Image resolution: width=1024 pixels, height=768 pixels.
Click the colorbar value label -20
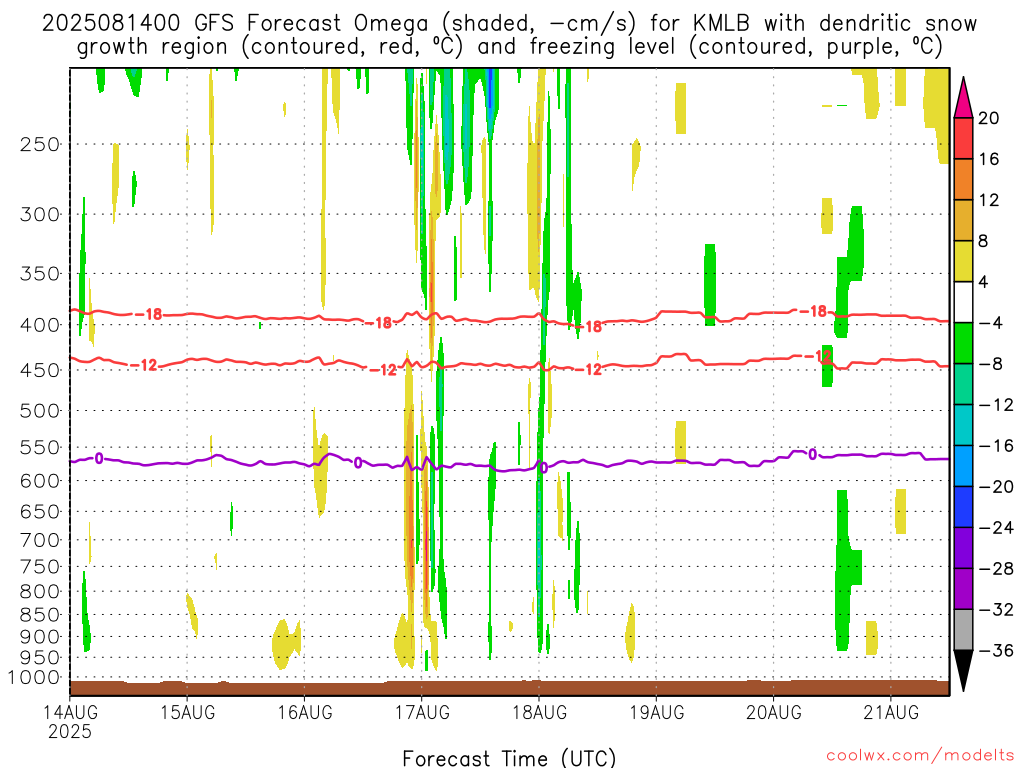pos(997,487)
